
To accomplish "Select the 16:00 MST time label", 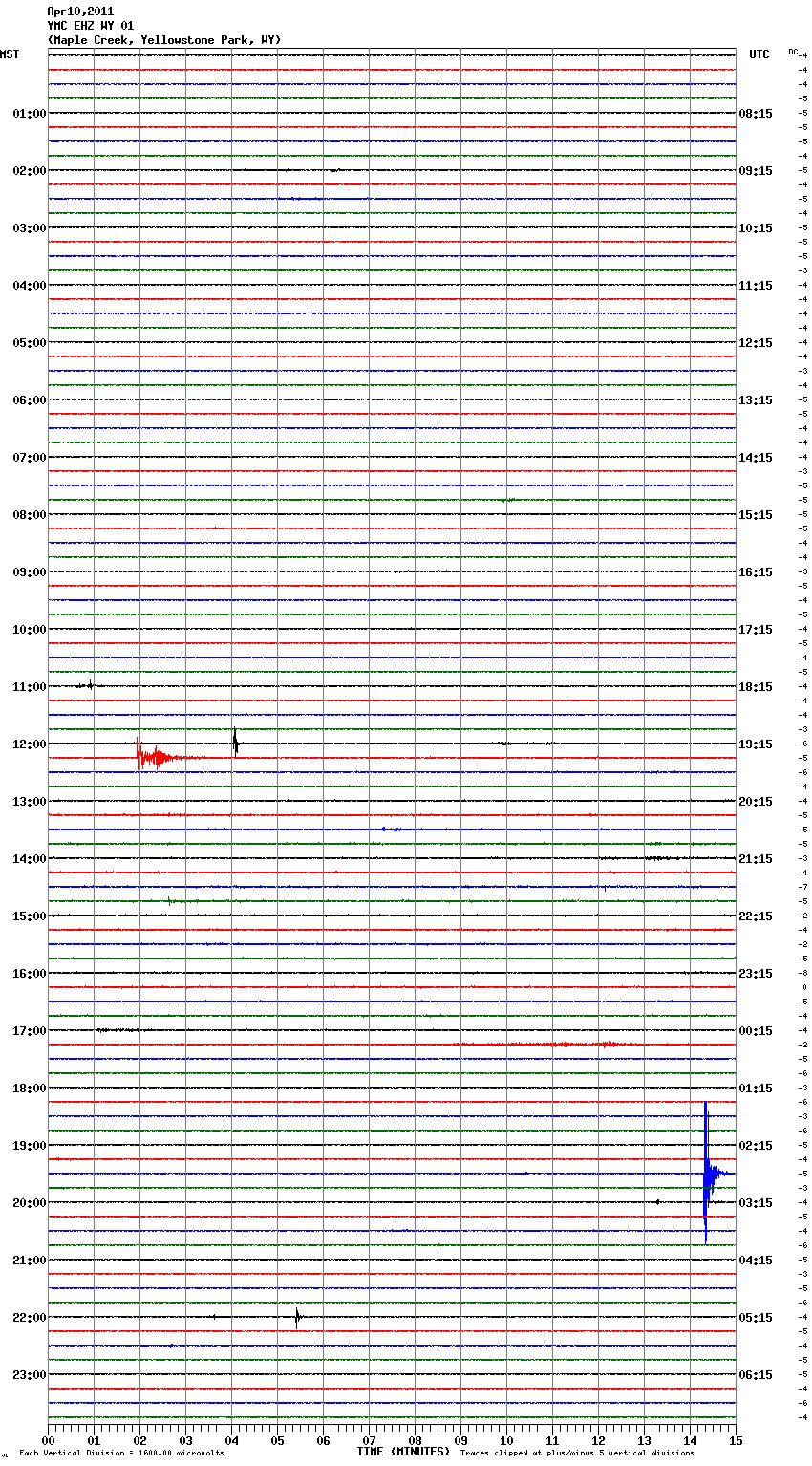I will (29, 974).
